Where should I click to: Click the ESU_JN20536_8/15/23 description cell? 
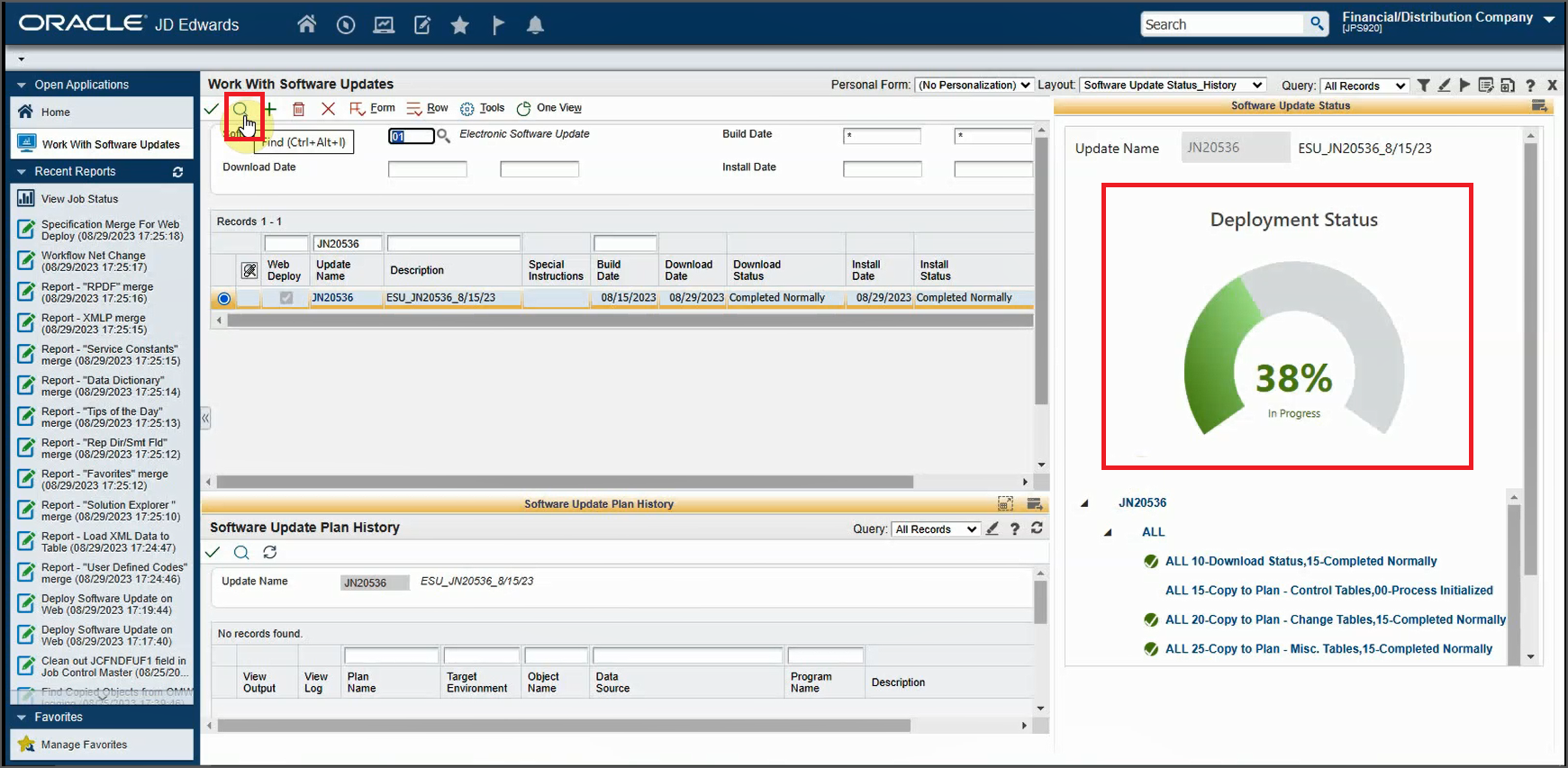(453, 298)
